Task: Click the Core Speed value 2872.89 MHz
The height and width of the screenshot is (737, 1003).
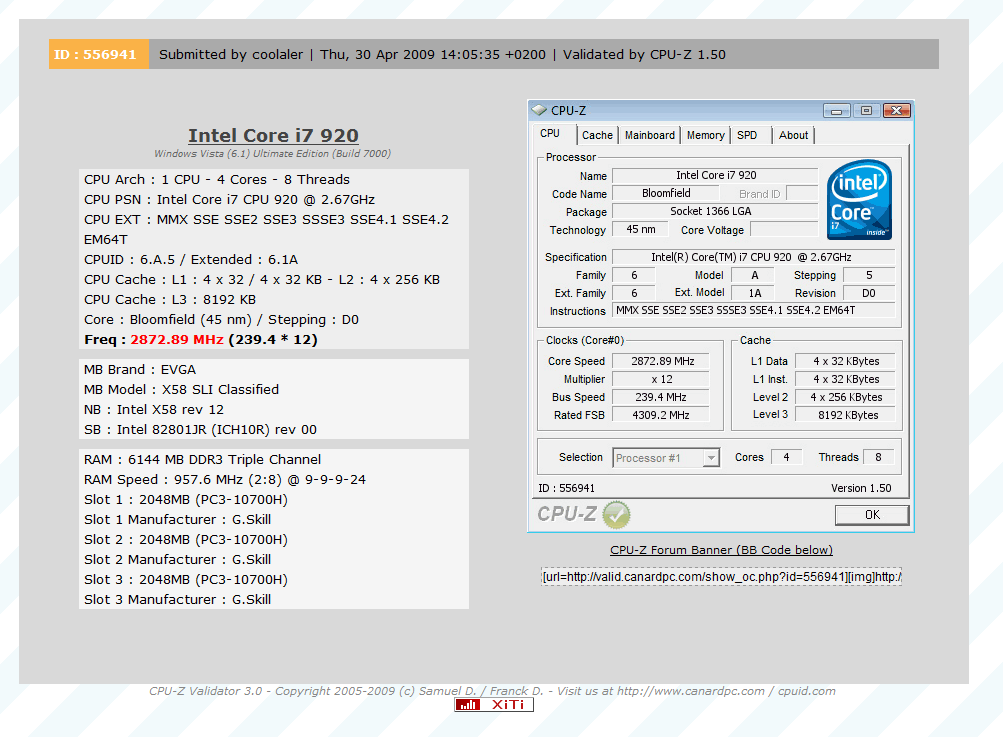Action: pos(662,361)
